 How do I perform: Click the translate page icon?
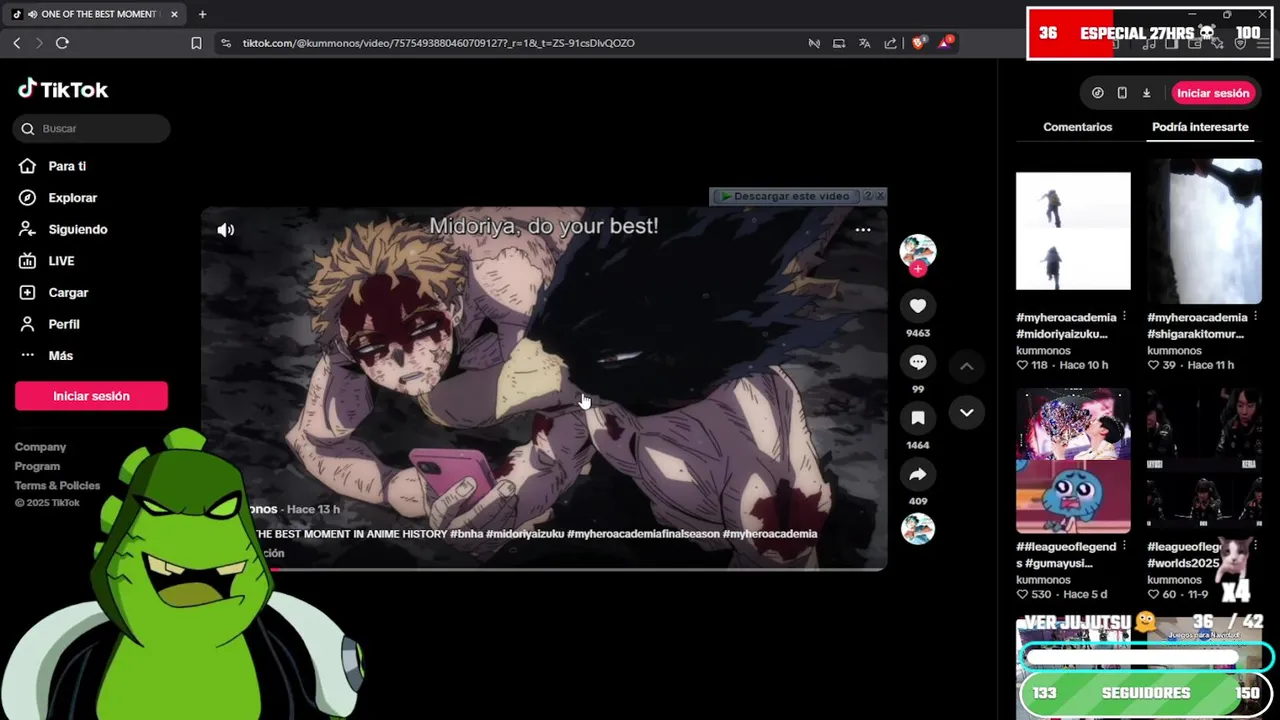pos(864,43)
